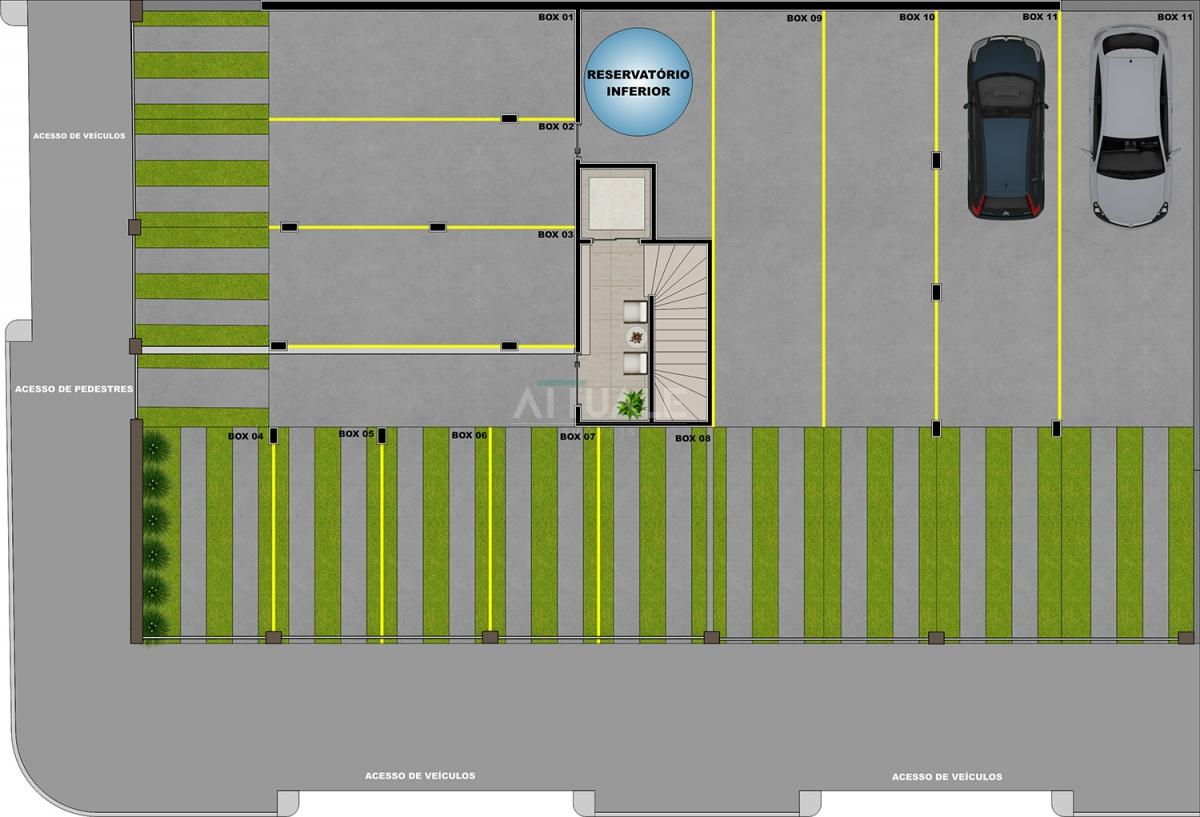1200x817 pixels.
Task: Click the BOX 05 label
Action: tap(355, 434)
